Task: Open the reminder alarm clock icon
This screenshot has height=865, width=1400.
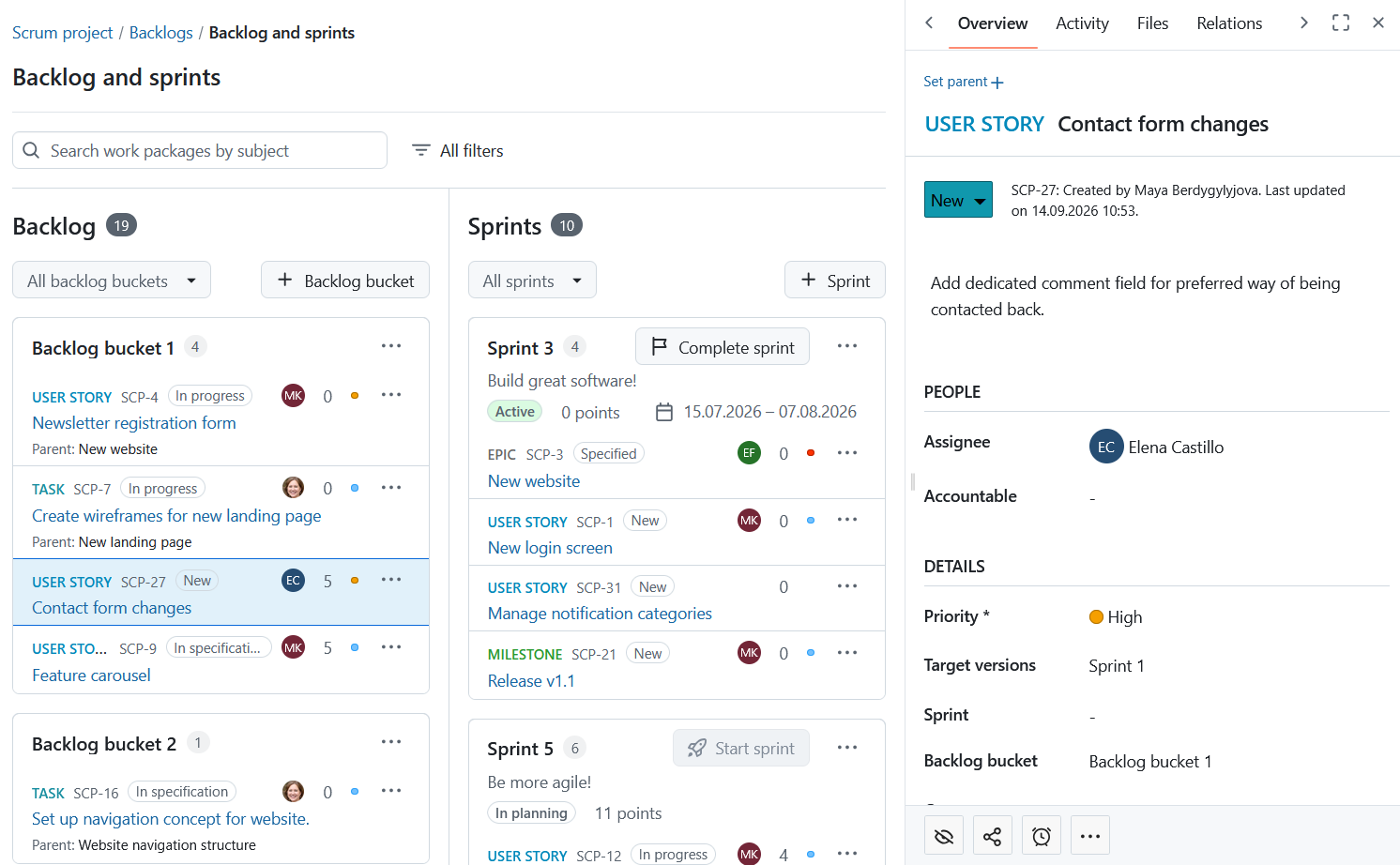Action: tap(1042, 836)
